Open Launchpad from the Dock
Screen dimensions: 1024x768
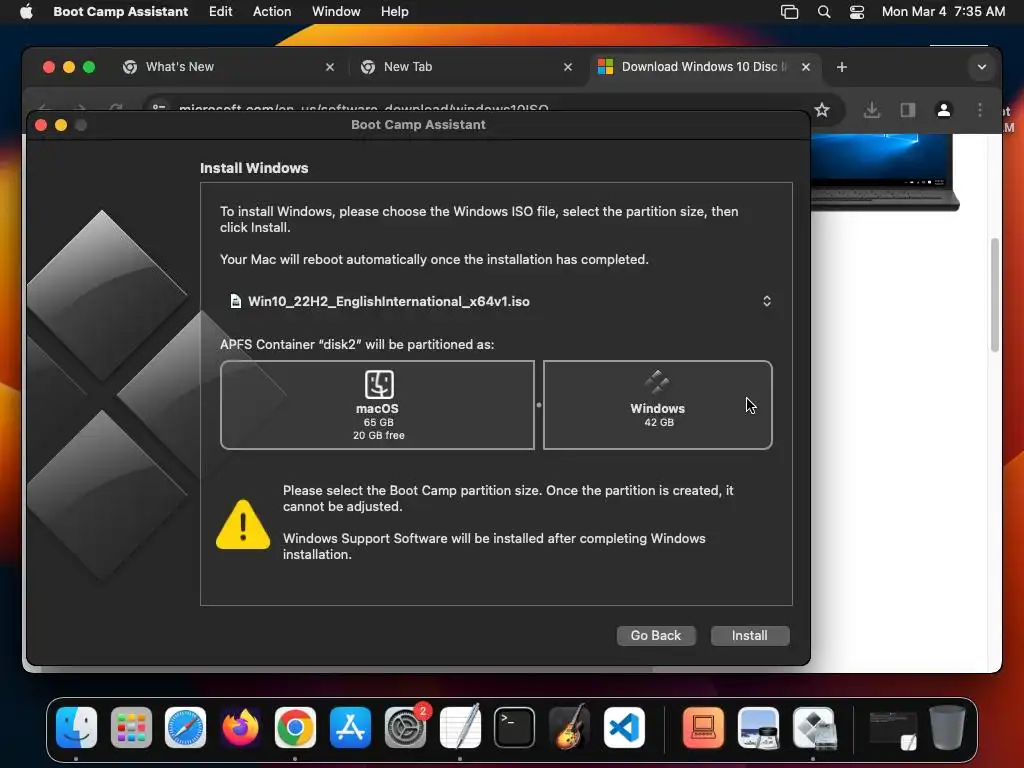click(x=131, y=727)
